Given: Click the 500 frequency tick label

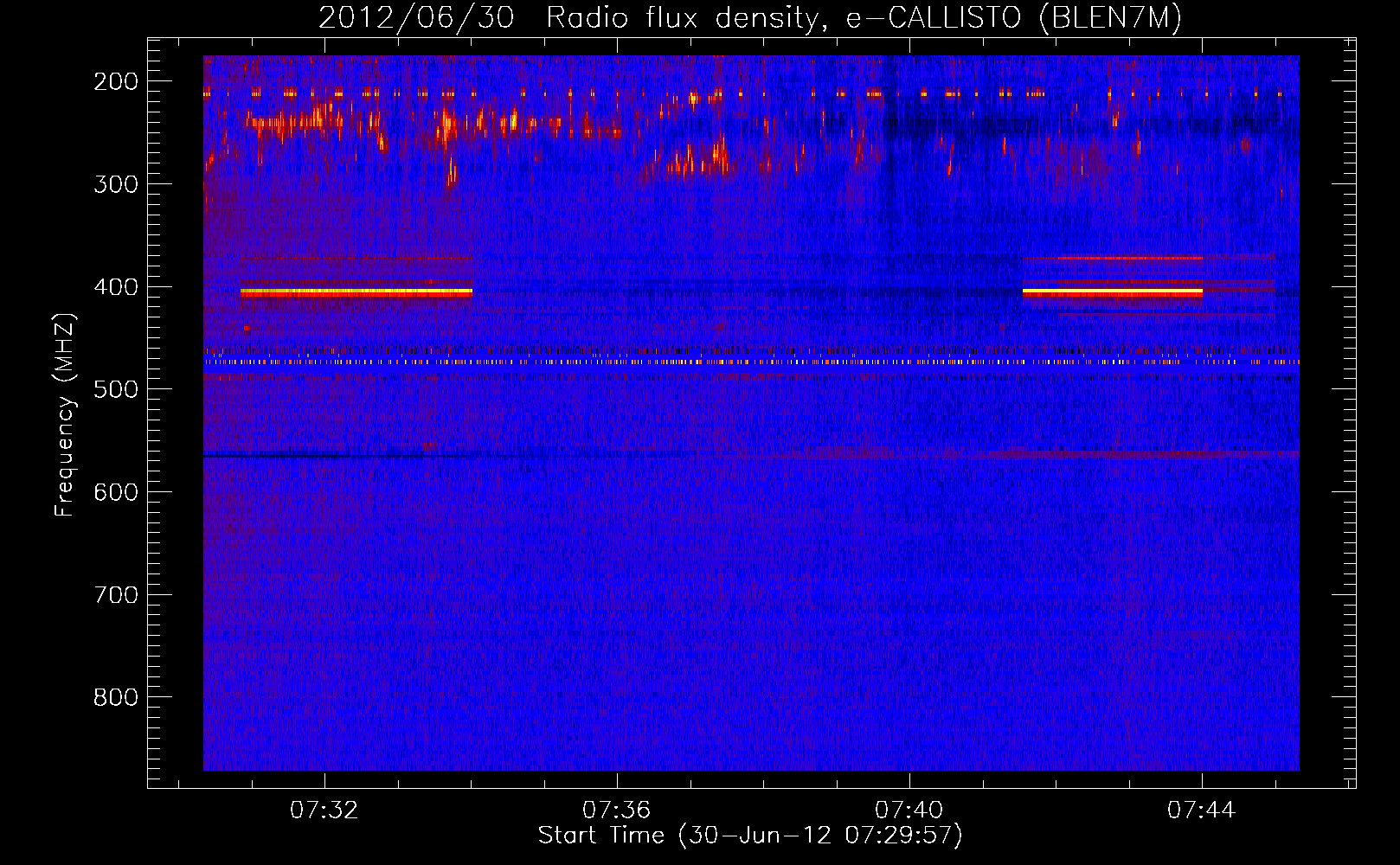Looking at the screenshot, I should coord(116,389).
